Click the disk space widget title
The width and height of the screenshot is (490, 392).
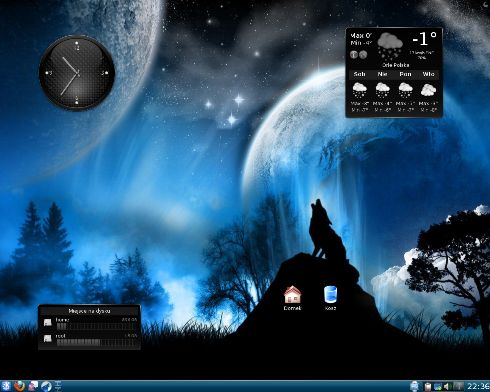[89, 311]
